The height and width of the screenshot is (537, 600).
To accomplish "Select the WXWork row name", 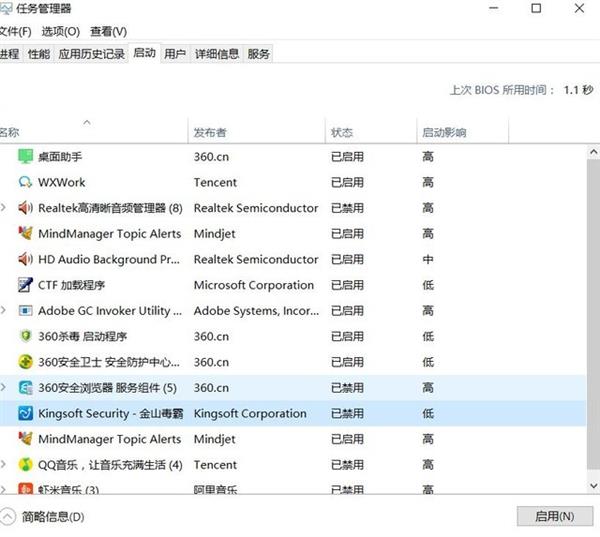I will 62,182.
